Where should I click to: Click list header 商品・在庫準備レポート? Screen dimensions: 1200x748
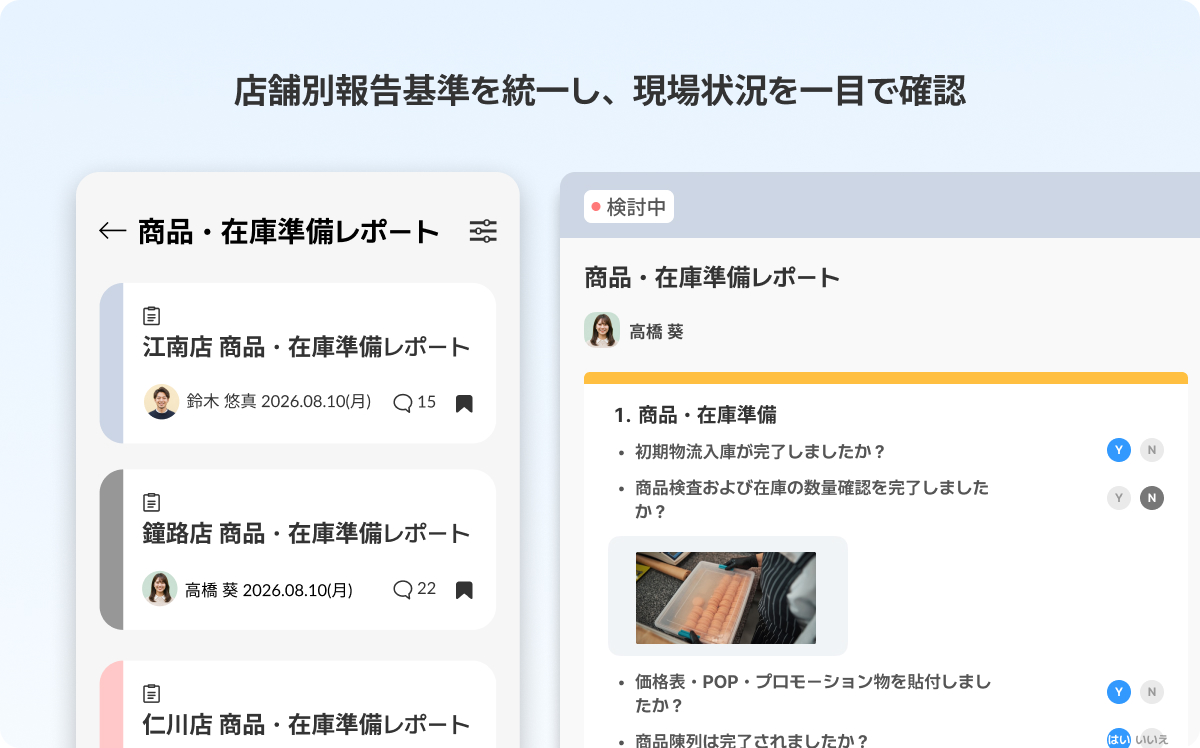[x=289, y=232]
